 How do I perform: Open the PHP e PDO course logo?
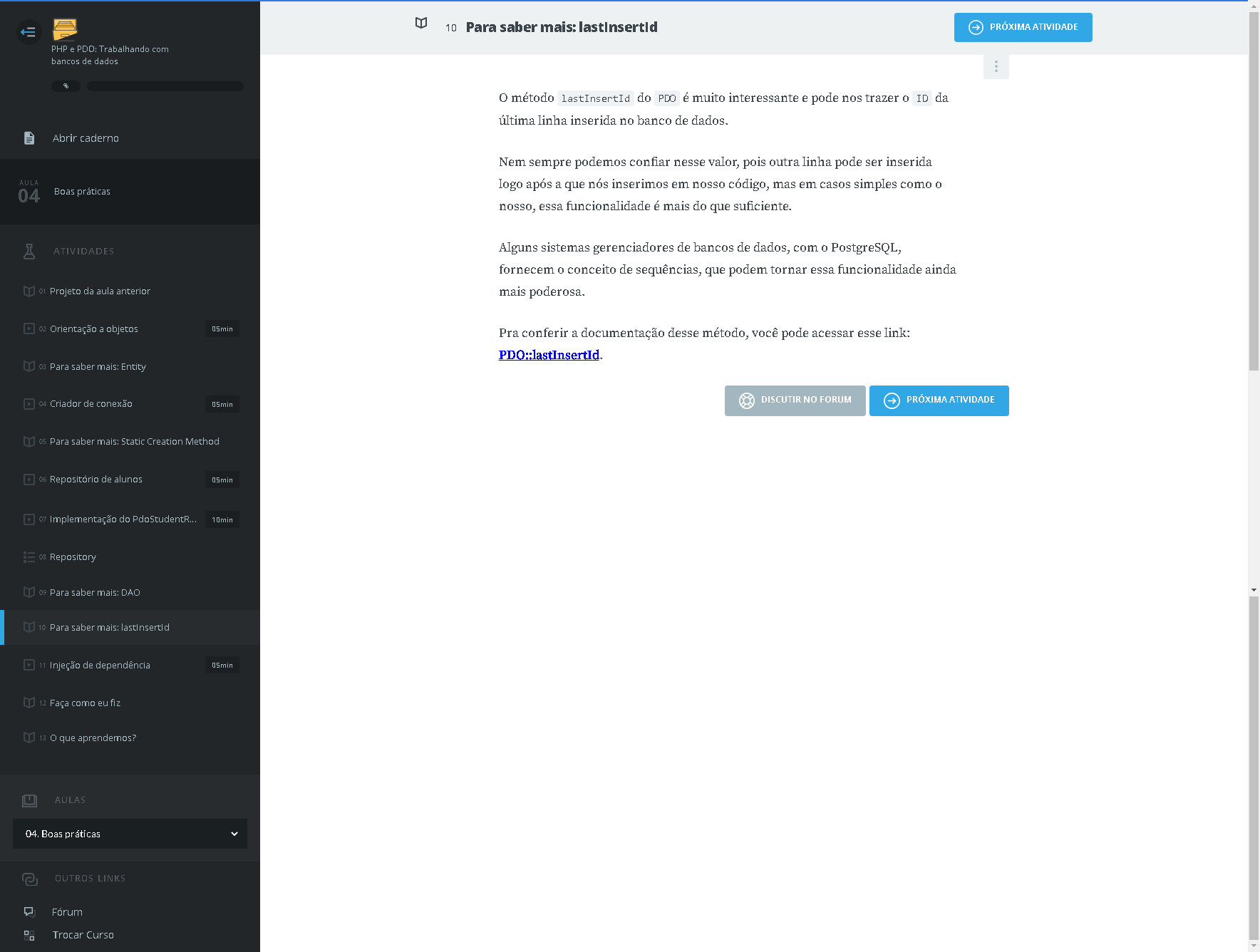click(x=65, y=29)
